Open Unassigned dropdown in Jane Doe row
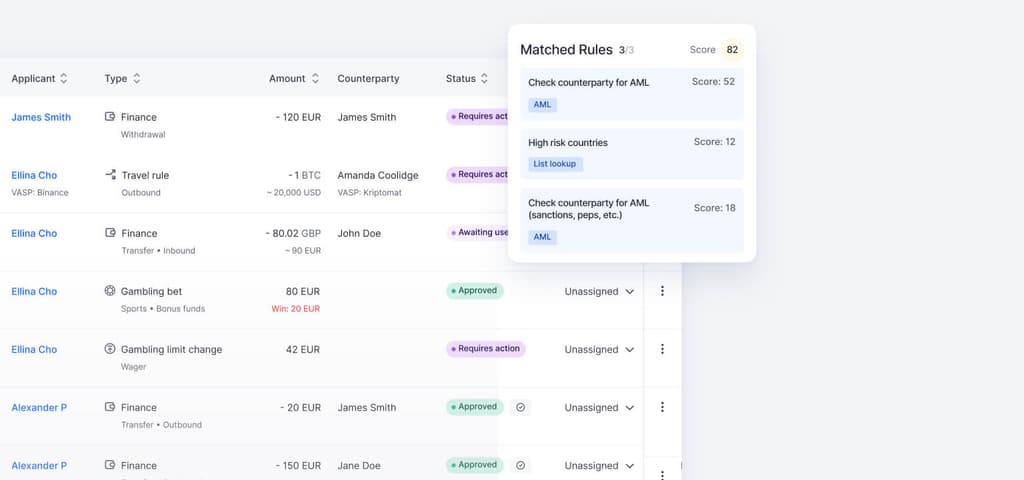Viewport: 1024px width, 480px height. 599,466
